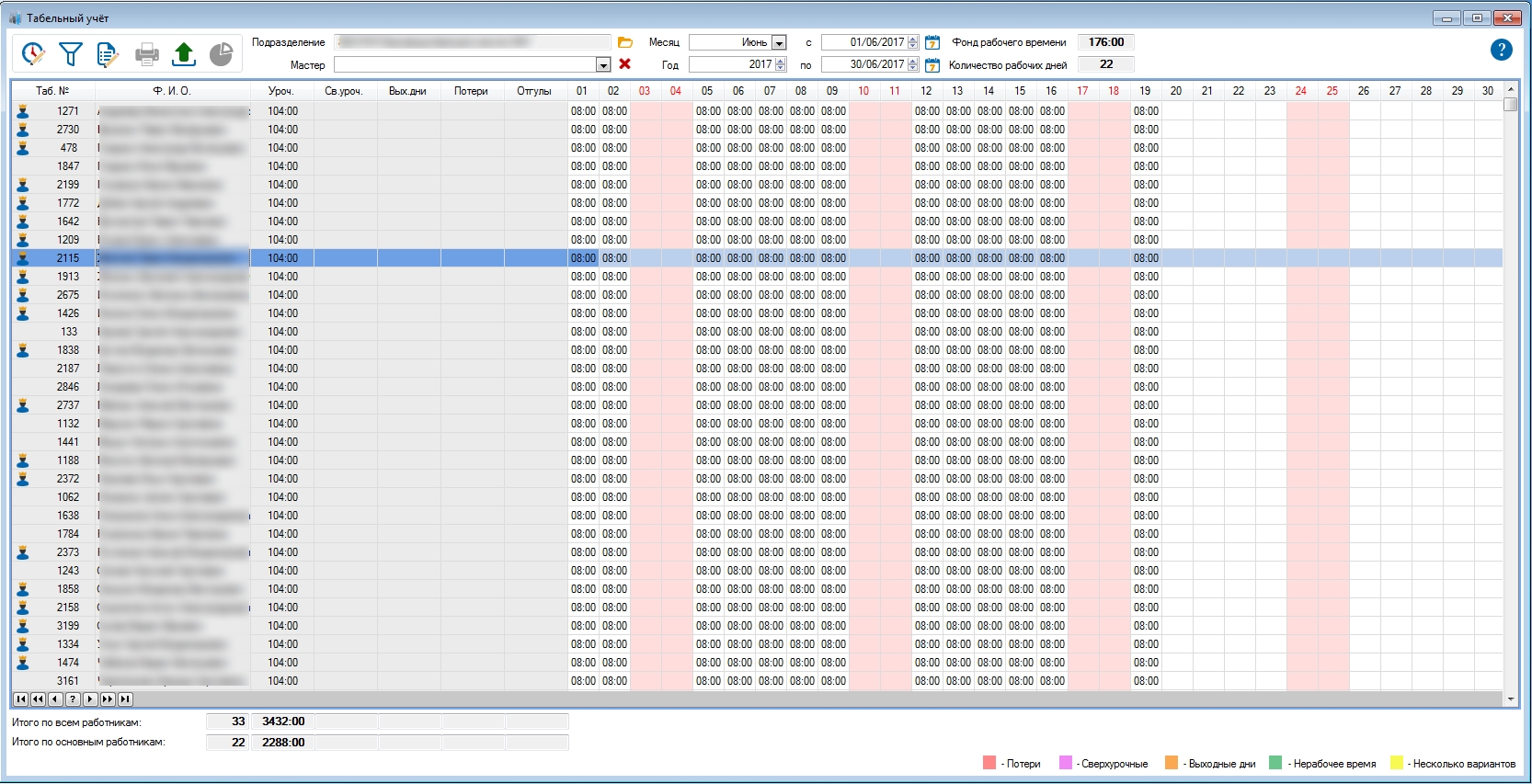Open the pie chart report icon
Screen dimensions: 1532x784
[221, 55]
